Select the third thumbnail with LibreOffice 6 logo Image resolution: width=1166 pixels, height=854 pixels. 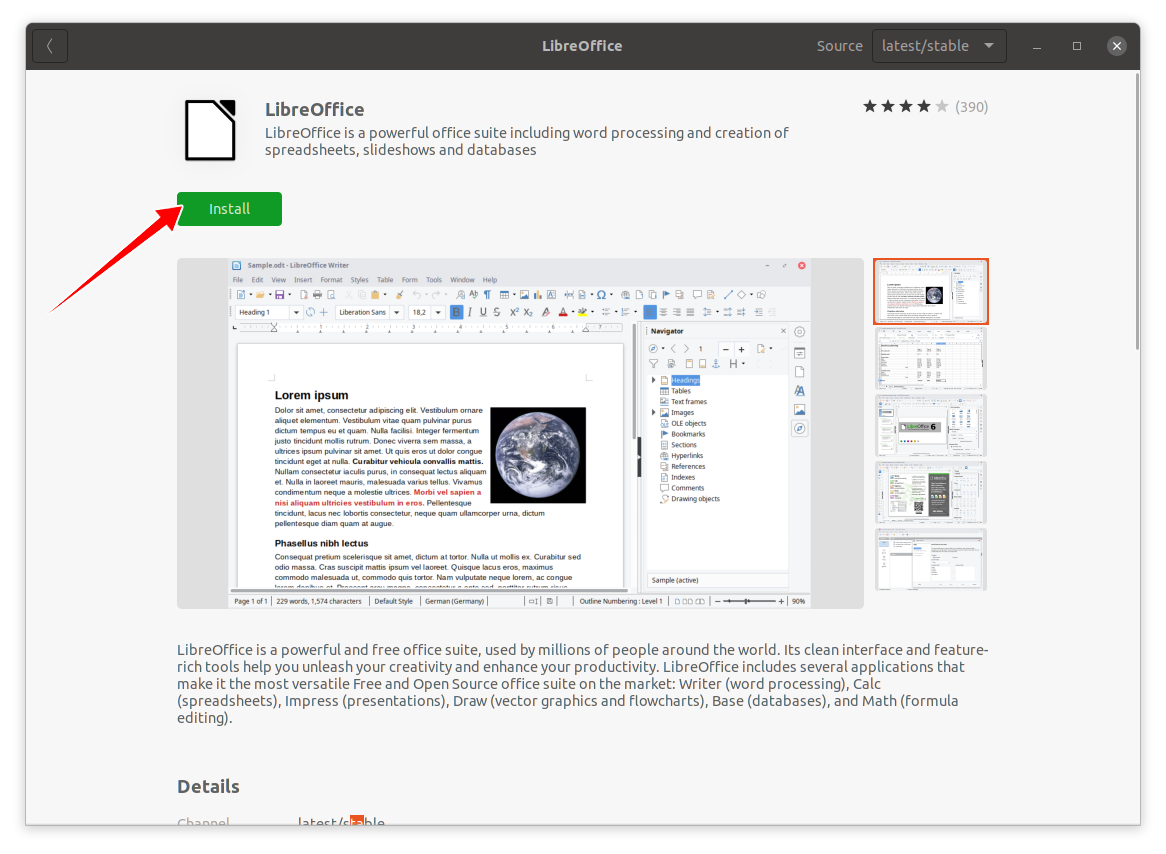[x=930, y=426]
